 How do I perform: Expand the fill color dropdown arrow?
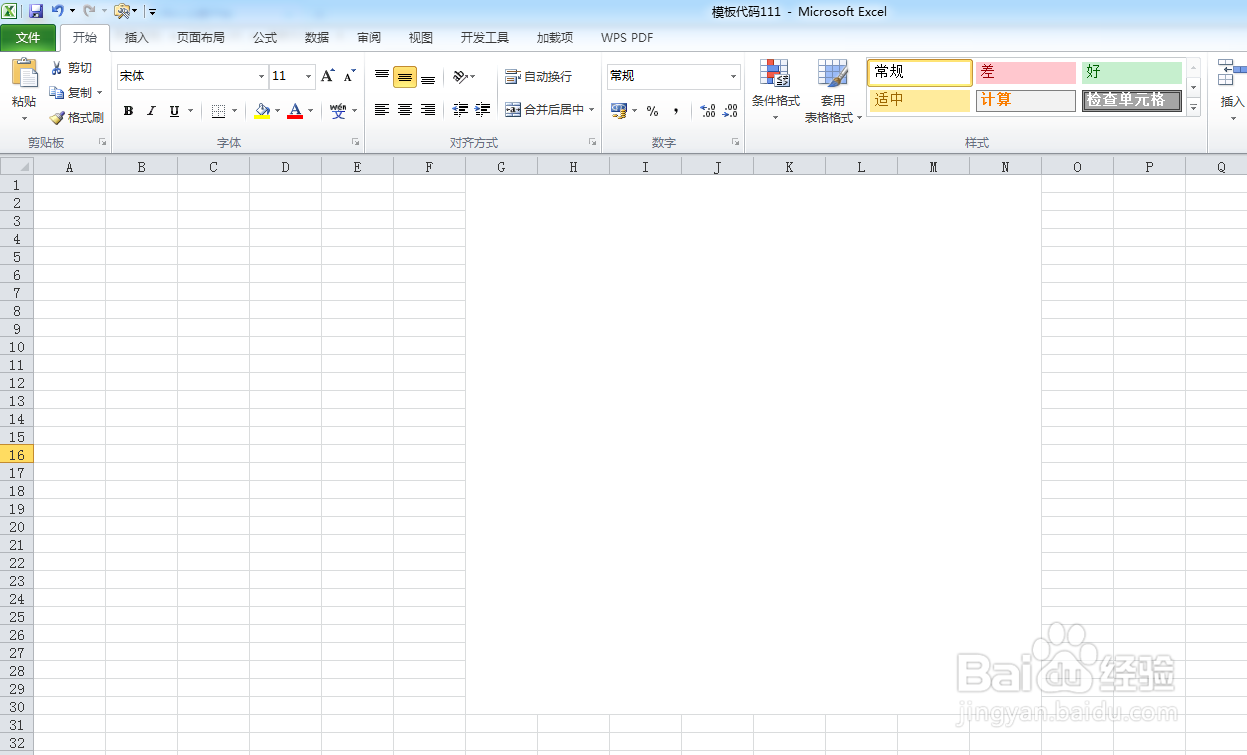[x=278, y=111]
